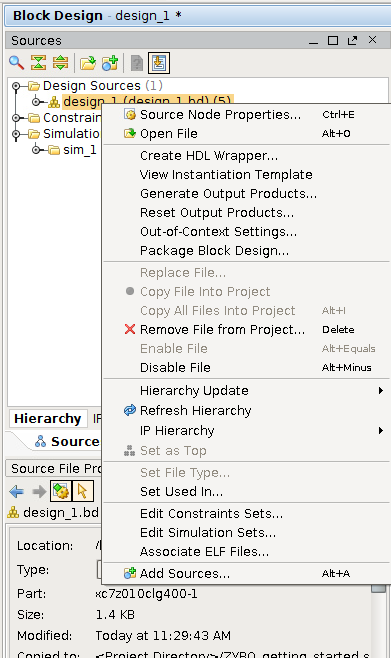Open Edit Simulation Sets...

pyautogui.click(x=208, y=532)
